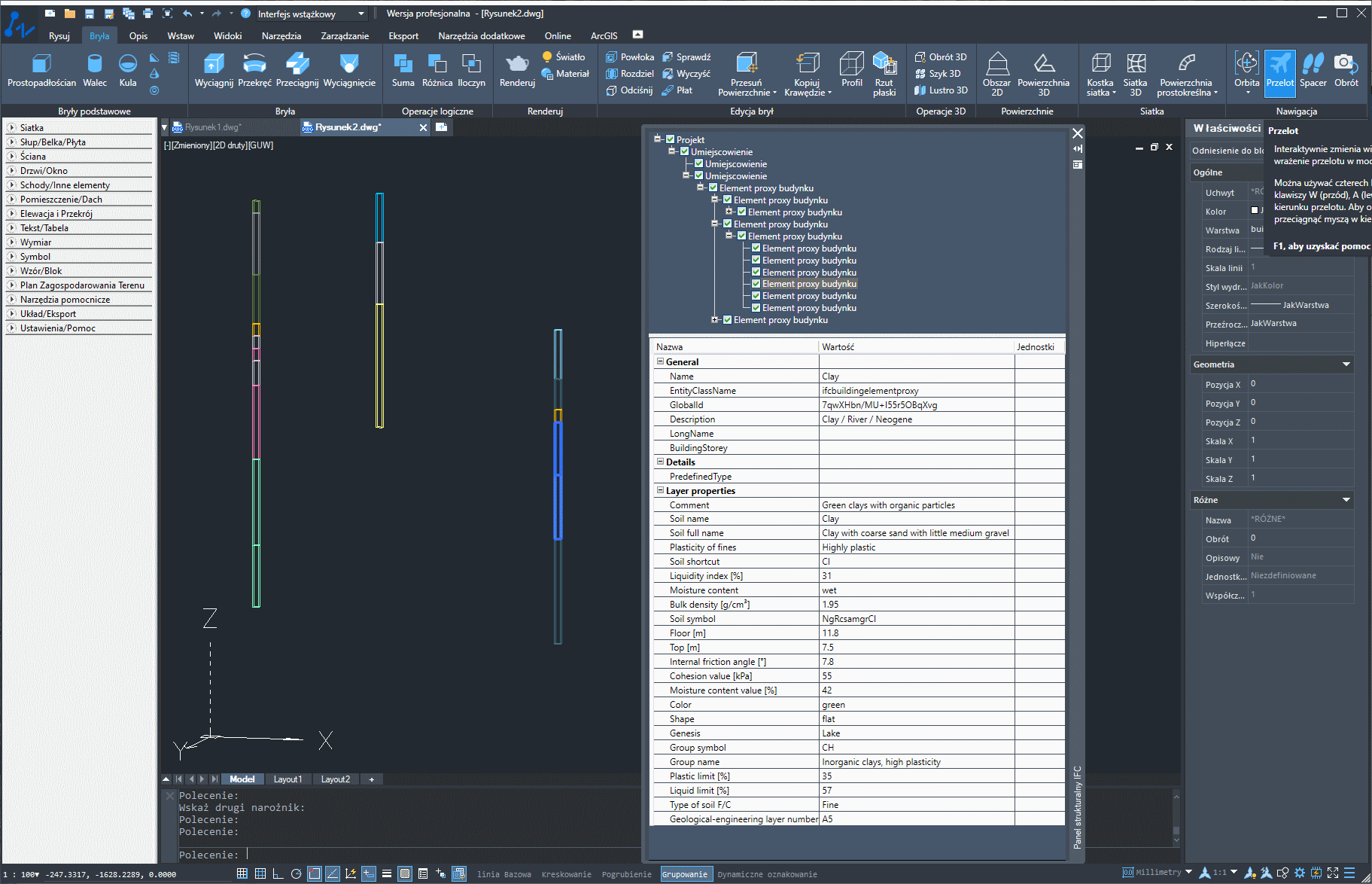Click the Sprawdź button

[686, 56]
